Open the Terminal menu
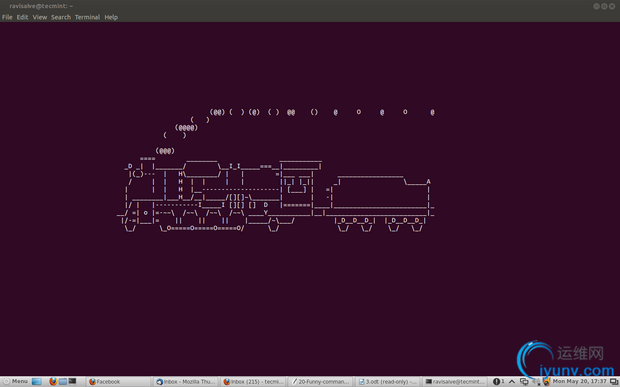Screen dimensions: 620x387 (x=87, y=17)
